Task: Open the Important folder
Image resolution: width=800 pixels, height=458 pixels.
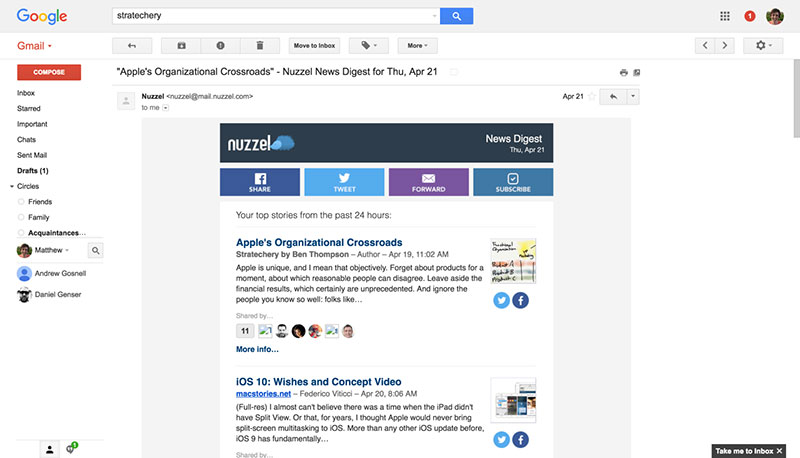Action: pyautogui.click(x=32, y=124)
